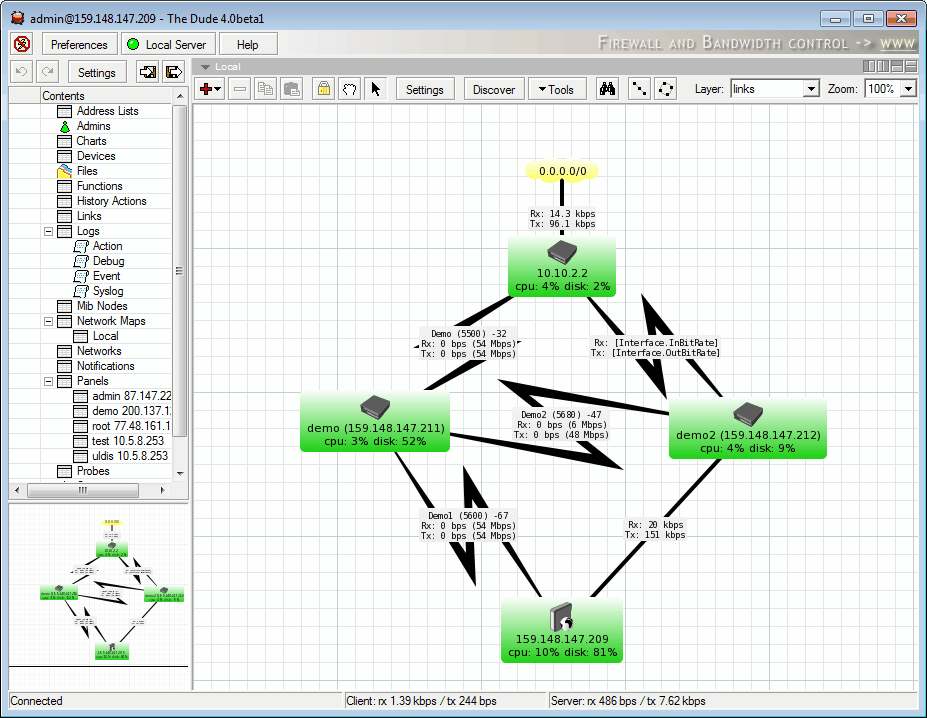The image size is (927, 718).
Task: Click the green Local Server status indicator
Action: point(134,44)
